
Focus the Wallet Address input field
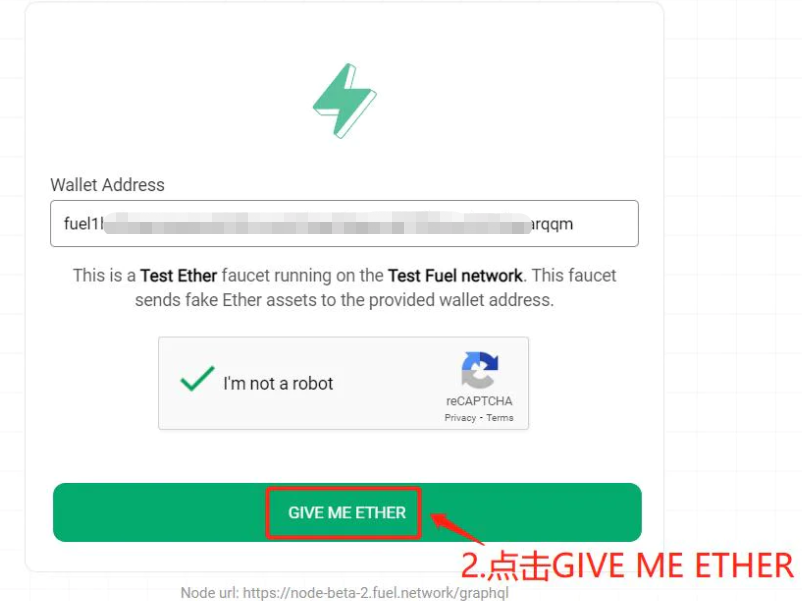[x=344, y=224]
